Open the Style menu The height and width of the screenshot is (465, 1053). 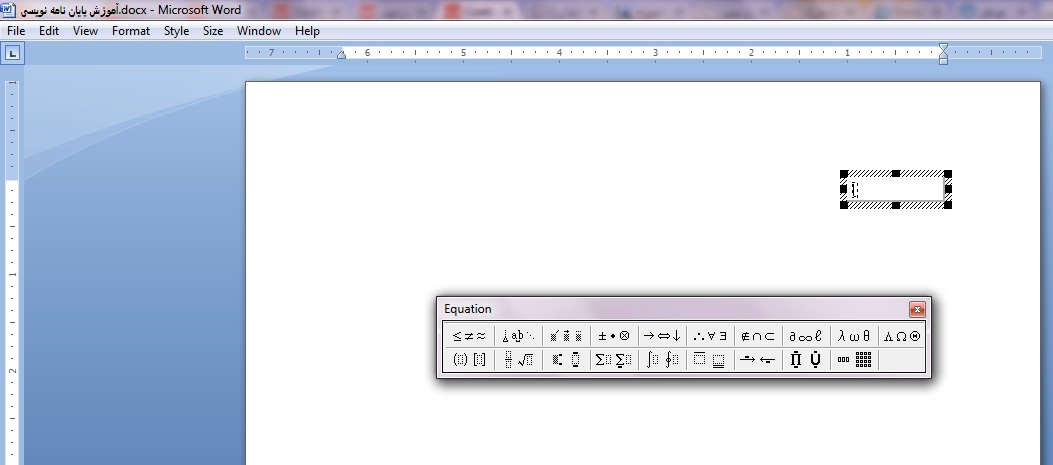pos(176,31)
